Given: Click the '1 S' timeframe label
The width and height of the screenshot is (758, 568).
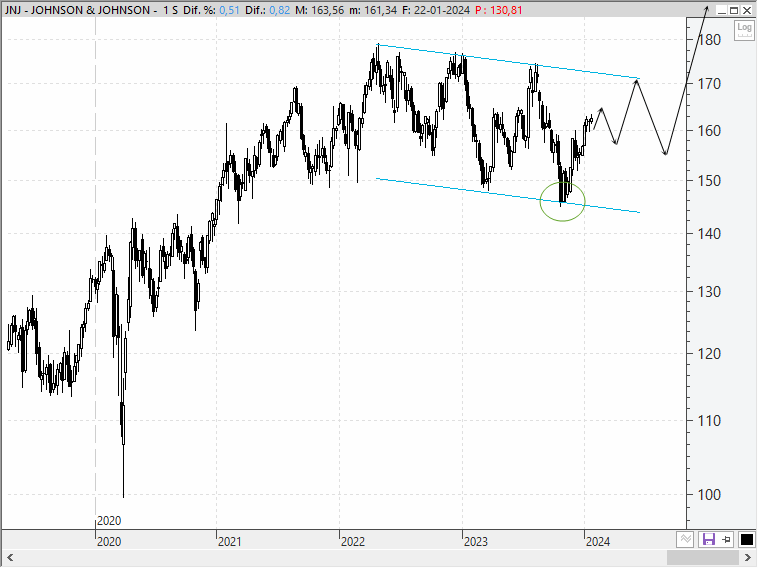Looking at the screenshot, I should click(171, 10).
